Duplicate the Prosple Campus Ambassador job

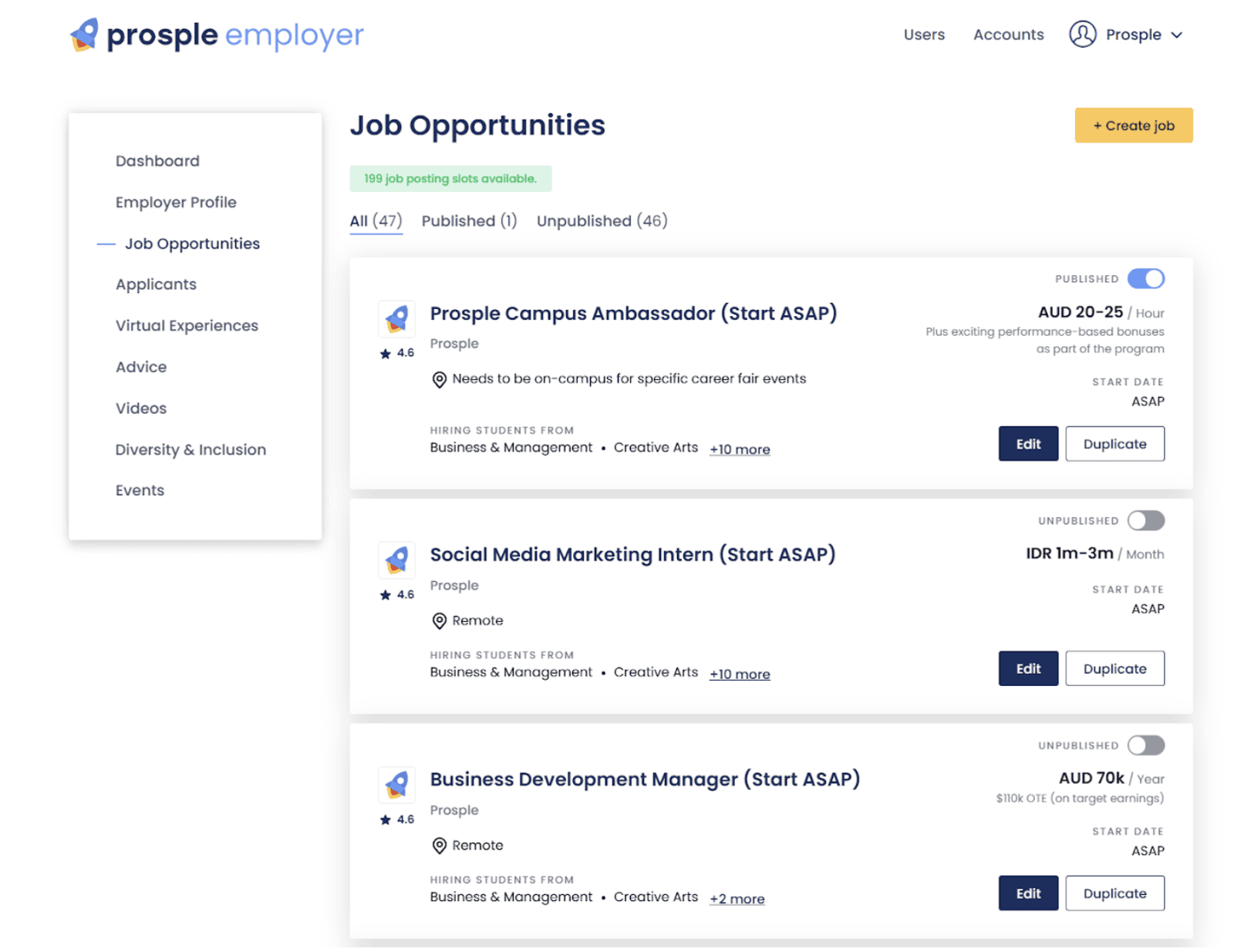(1114, 444)
